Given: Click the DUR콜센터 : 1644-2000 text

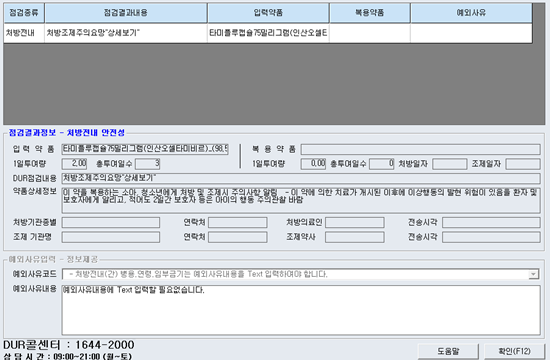Looking at the screenshot, I should coord(69,345).
